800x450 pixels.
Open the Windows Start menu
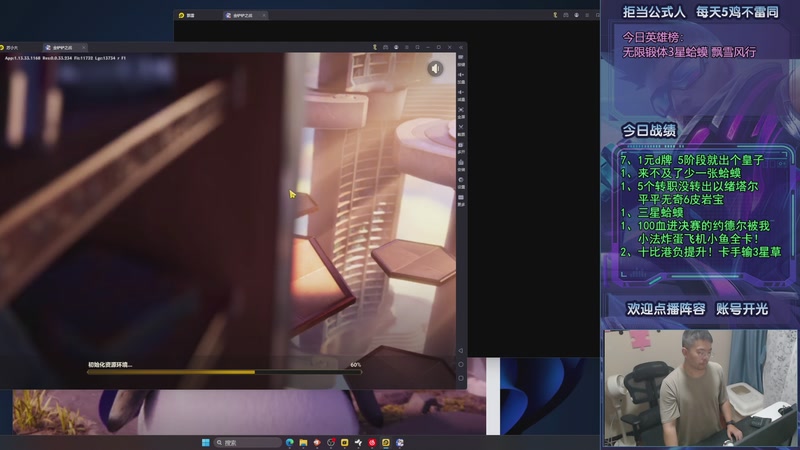pyautogui.click(x=206, y=442)
